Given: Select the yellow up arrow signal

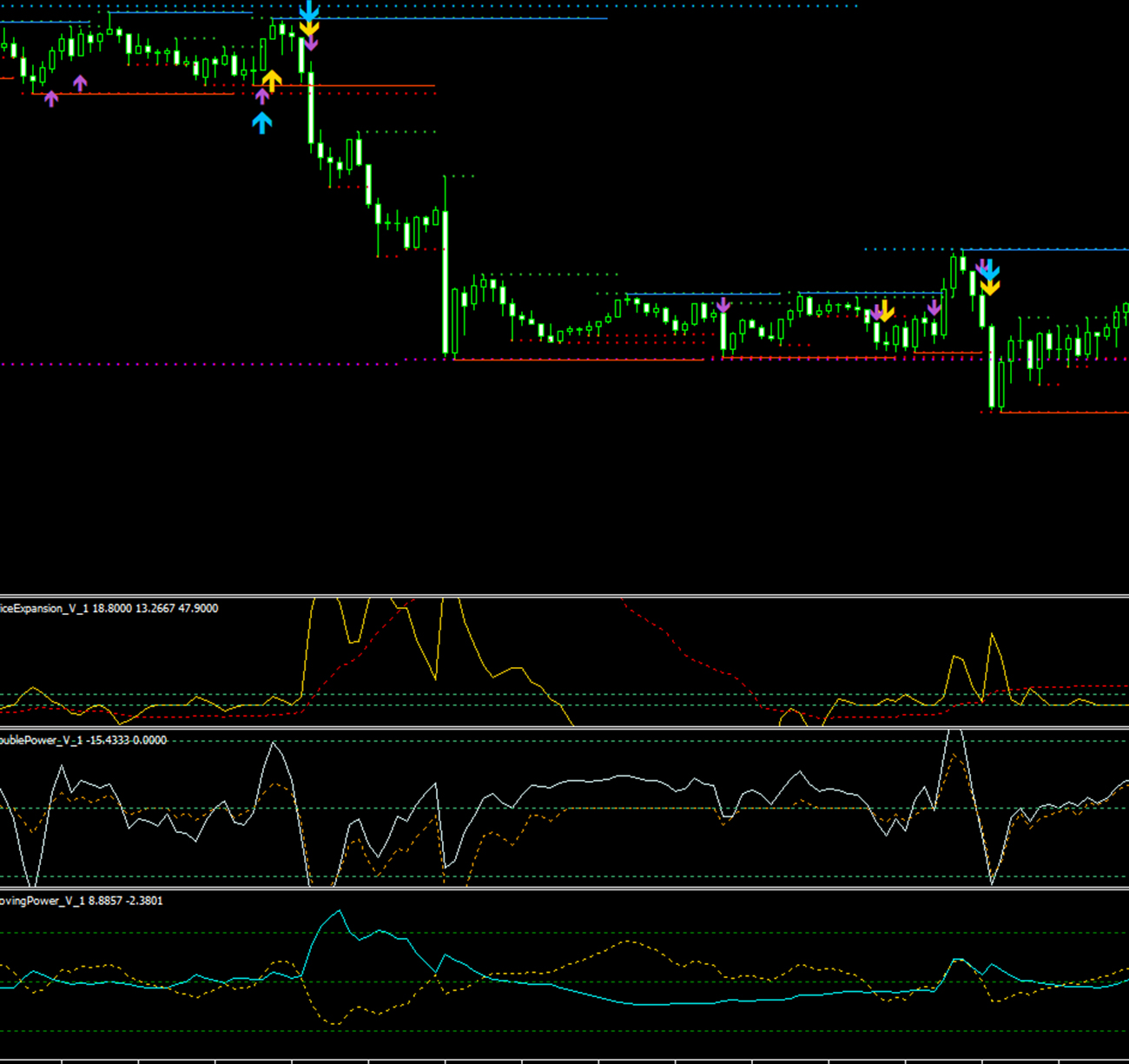Looking at the screenshot, I should point(272,82).
